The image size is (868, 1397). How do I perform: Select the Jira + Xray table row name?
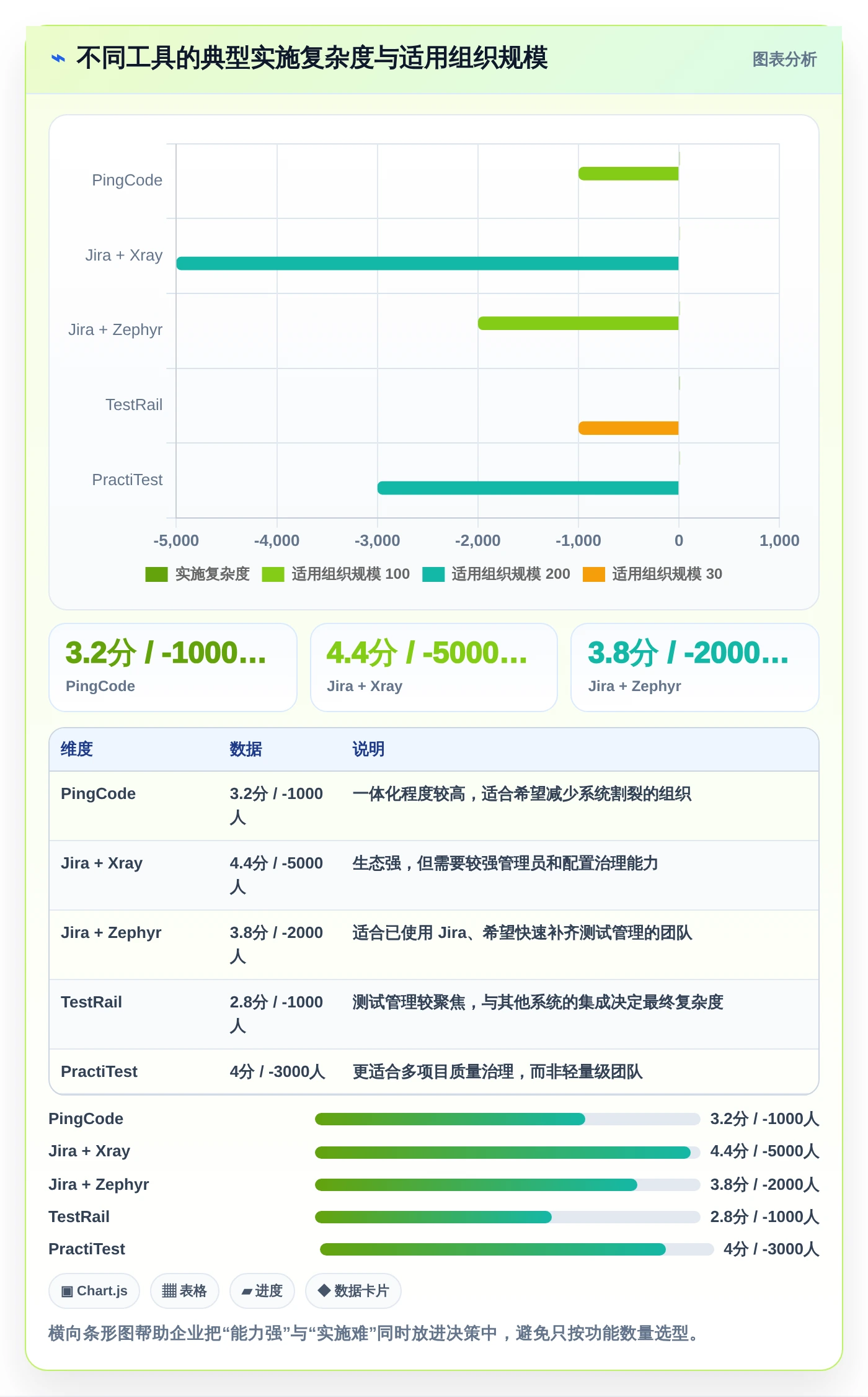[x=102, y=864]
